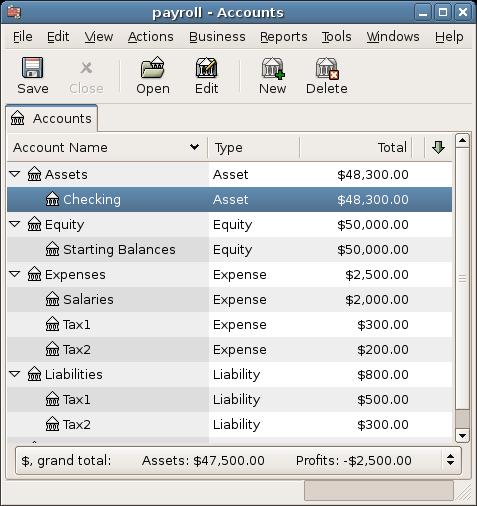Screen dimensions: 477x506
Task: Click the $800.00 Liabilities total
Action: tap(383, 374)
